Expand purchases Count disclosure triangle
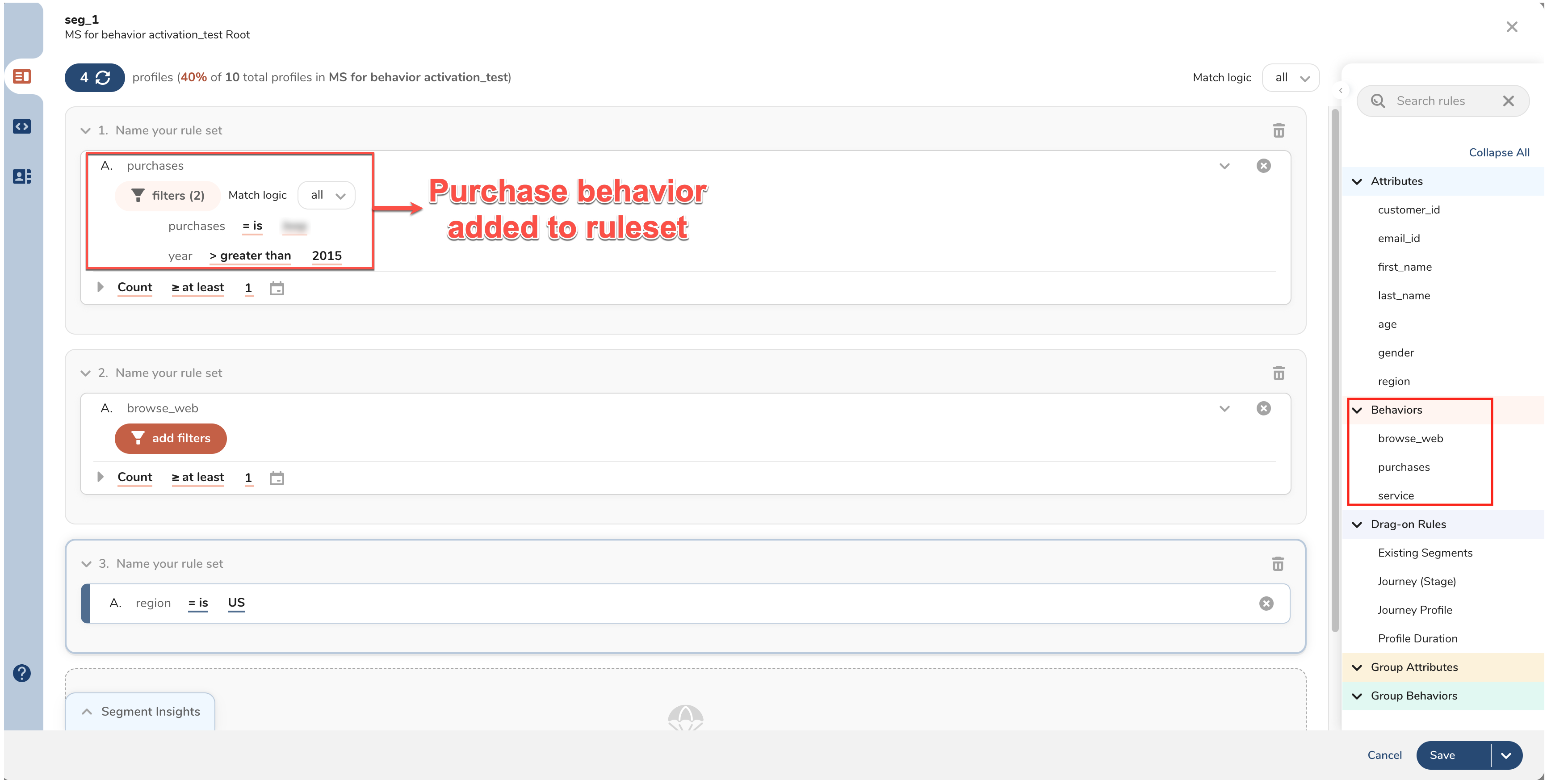1547x784 pixels. (101, 287)
